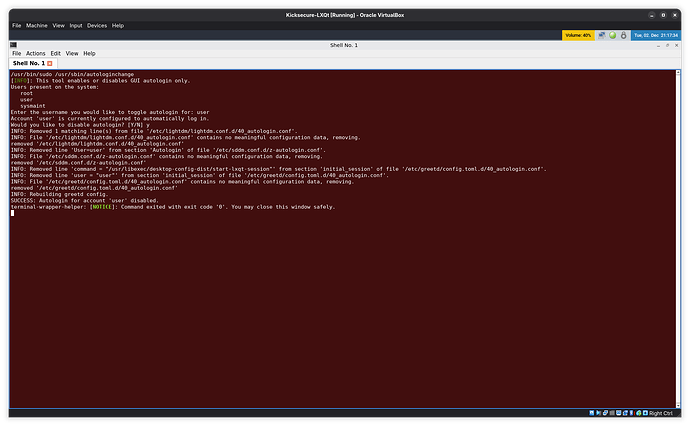Click inside the terminal output area
Screen dimensions: 690x425
(x=340, y=300)
